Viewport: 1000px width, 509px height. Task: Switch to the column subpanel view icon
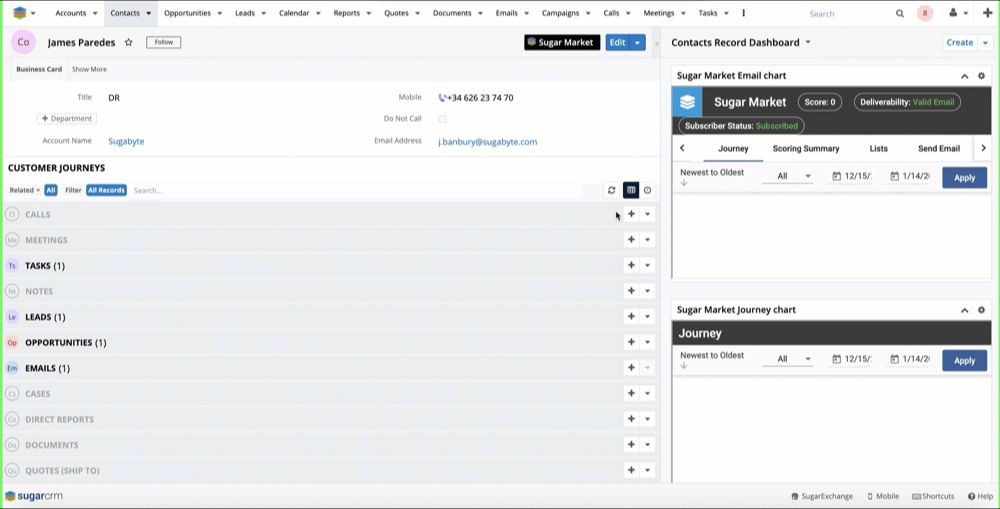pyautogui.click(x=631, y=190)
